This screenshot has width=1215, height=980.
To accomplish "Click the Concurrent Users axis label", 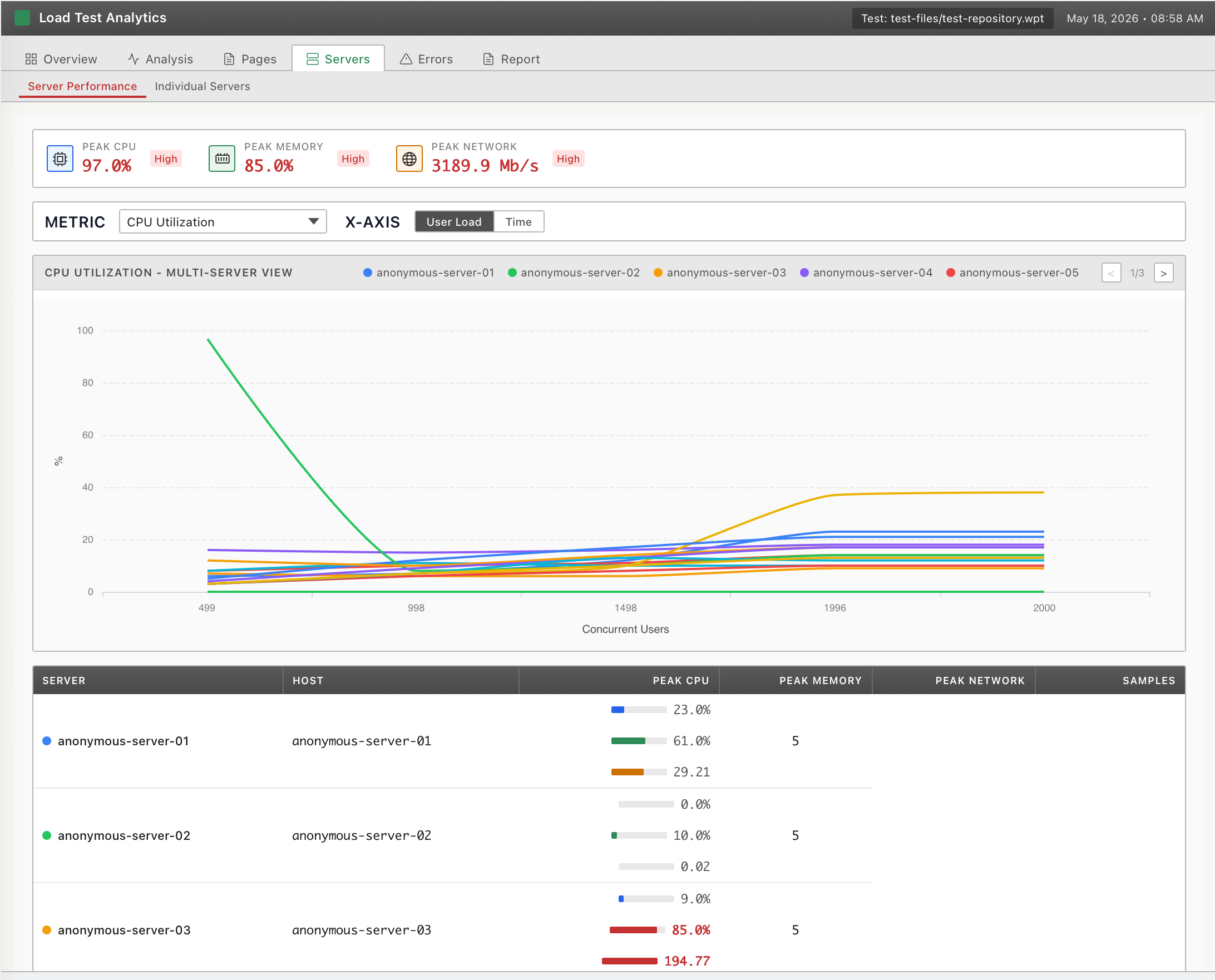I will (625, 629).
